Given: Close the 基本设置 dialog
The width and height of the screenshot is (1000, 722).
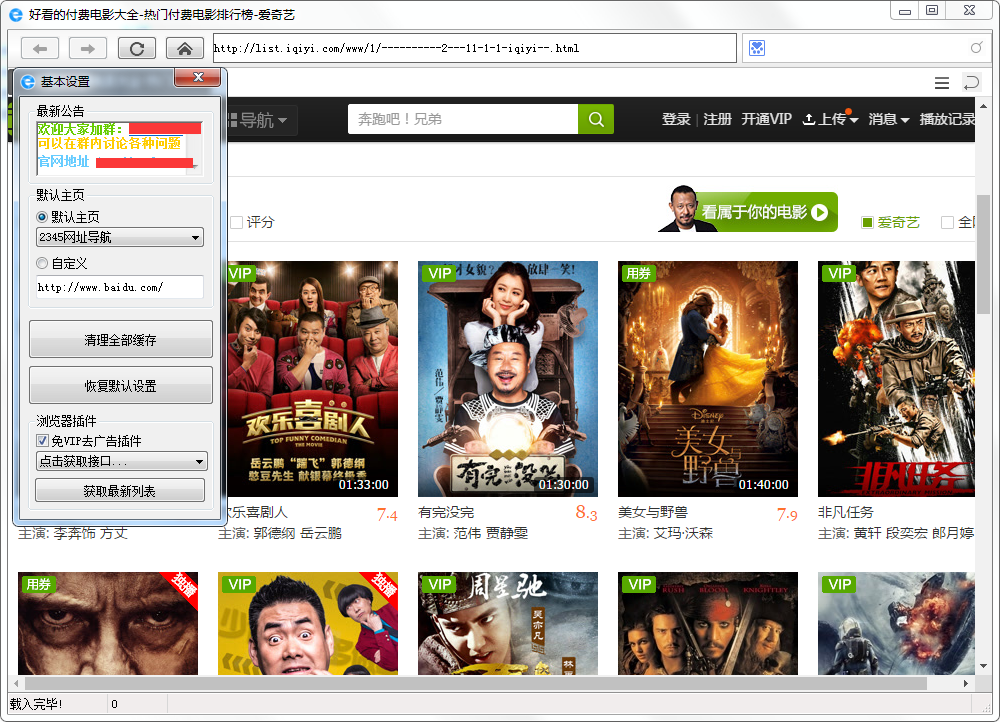Looking at the screenshot, I should (x=198, y=77).
